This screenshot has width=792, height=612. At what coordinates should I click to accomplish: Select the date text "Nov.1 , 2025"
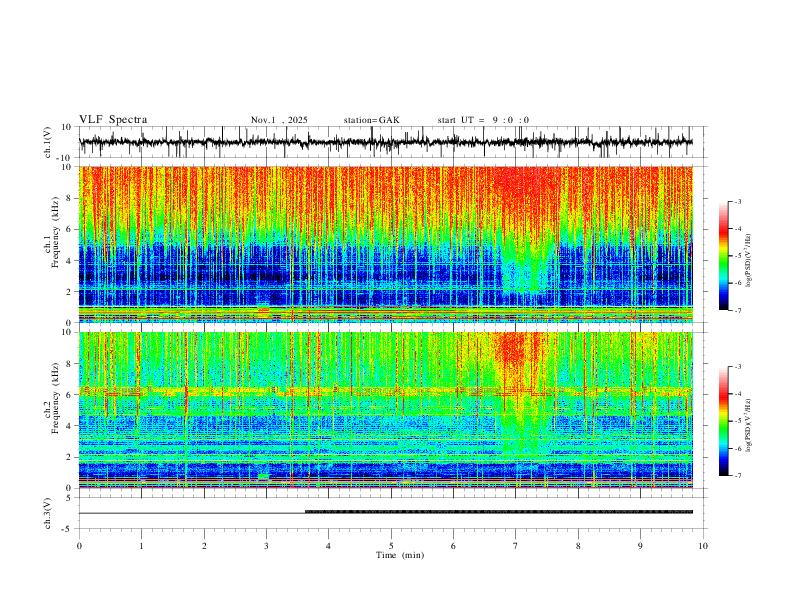[279, 120]
